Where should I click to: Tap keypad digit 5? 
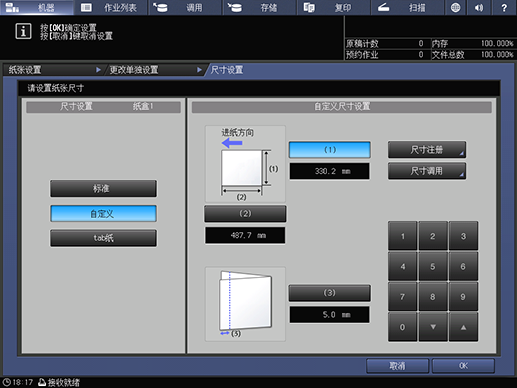[x=433, y=266]
